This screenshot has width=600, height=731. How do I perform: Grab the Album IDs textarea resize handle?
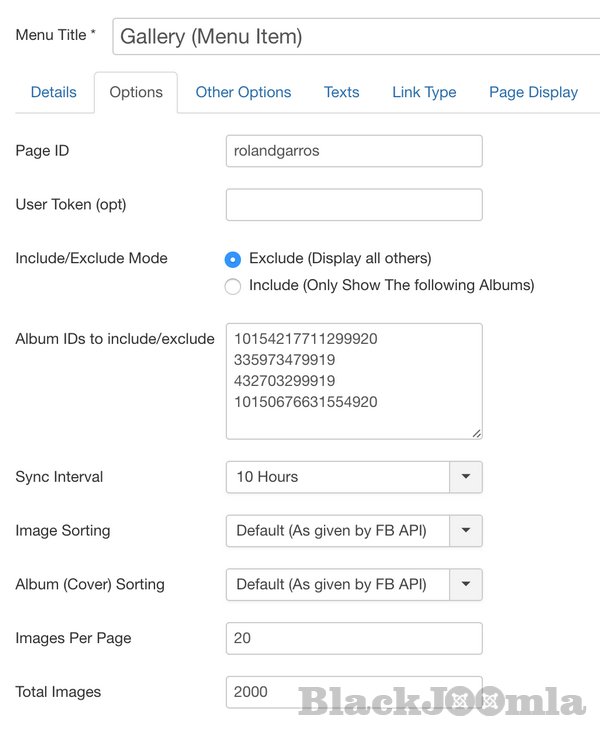(x=476, y=433)
